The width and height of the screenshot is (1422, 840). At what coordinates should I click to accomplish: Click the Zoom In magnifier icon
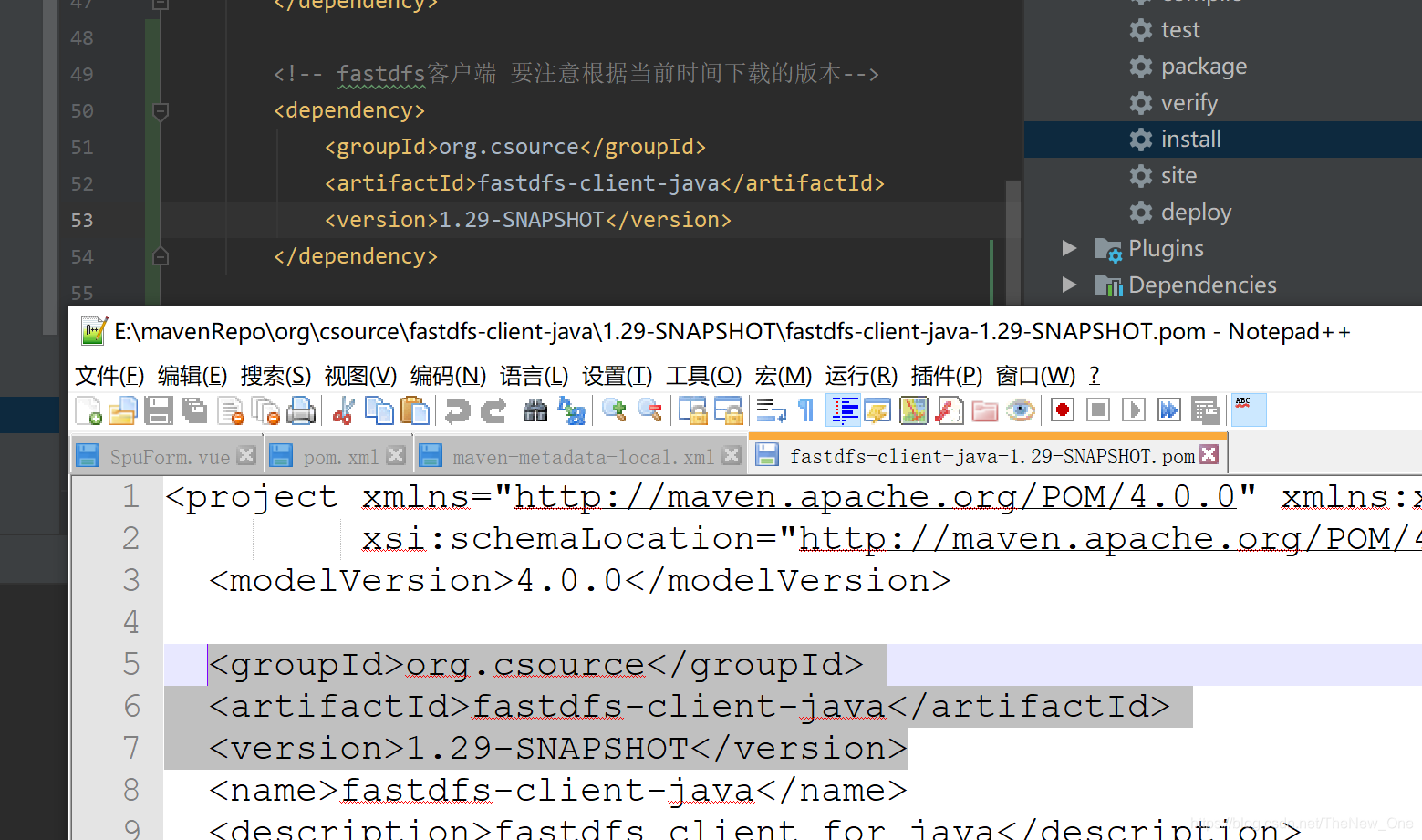click(x=614, y=411)
